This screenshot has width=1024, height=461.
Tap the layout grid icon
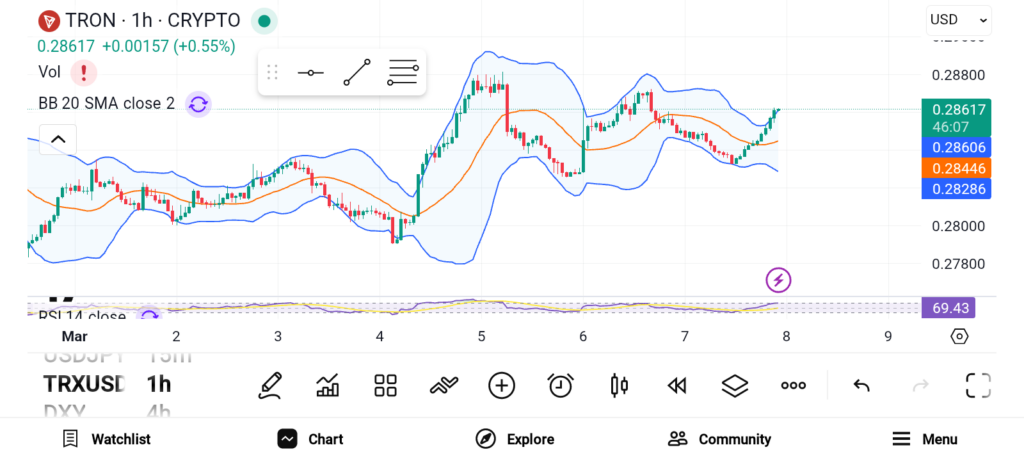pyautogui.click(x=385, y=385)
